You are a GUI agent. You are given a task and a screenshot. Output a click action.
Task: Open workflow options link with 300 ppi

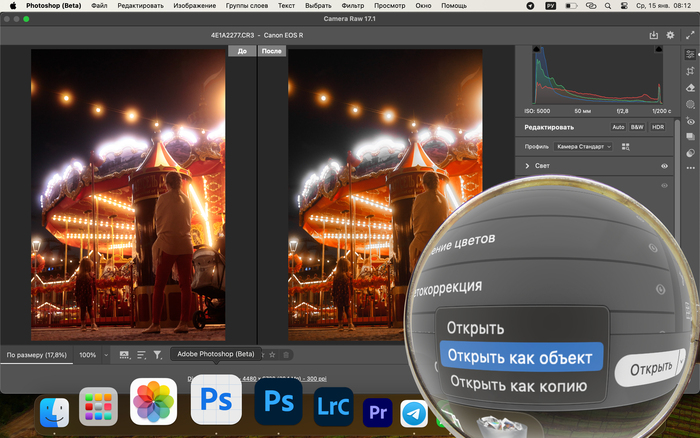click(x=257, y=379)
